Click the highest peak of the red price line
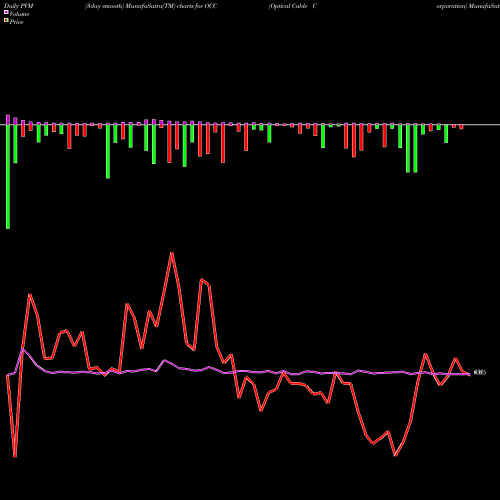 pos(171,253)
